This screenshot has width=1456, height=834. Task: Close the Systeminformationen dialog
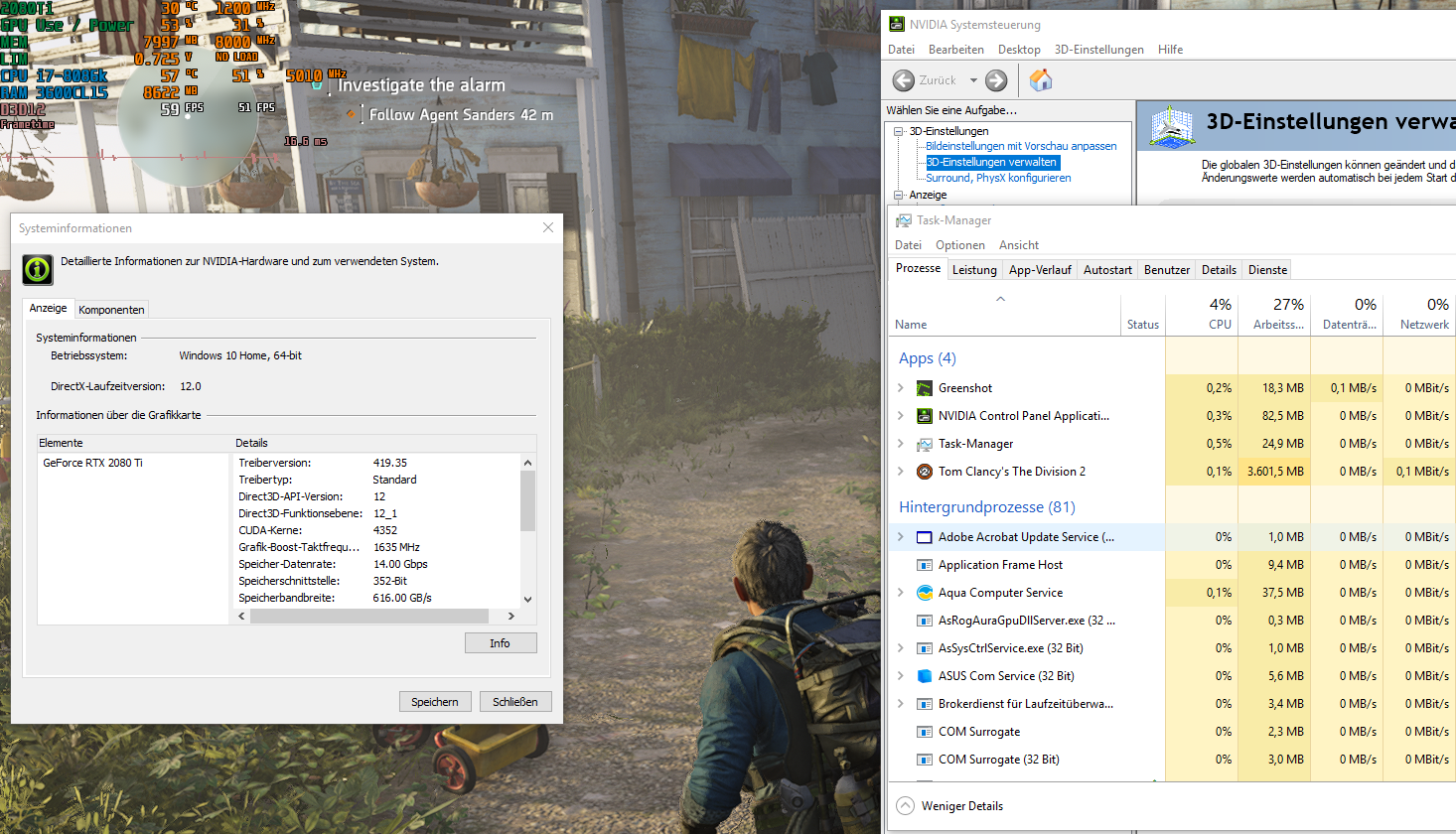(547, 228)
